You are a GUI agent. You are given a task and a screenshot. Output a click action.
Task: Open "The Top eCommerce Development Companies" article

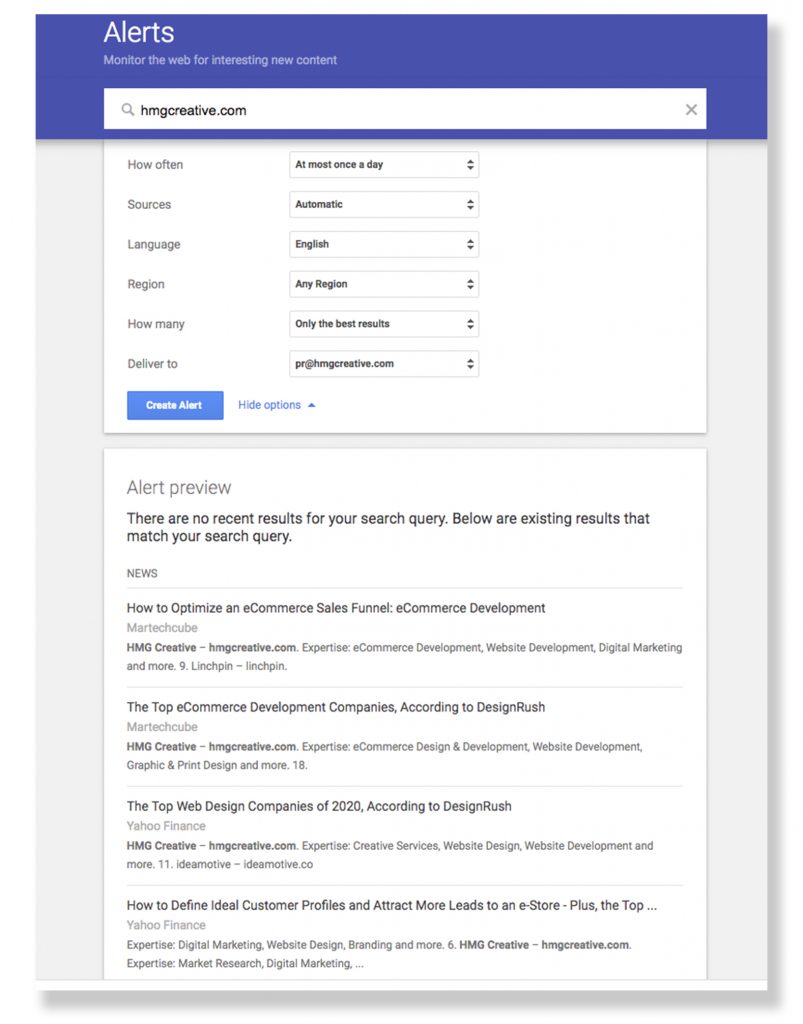(x=336, y=707)
